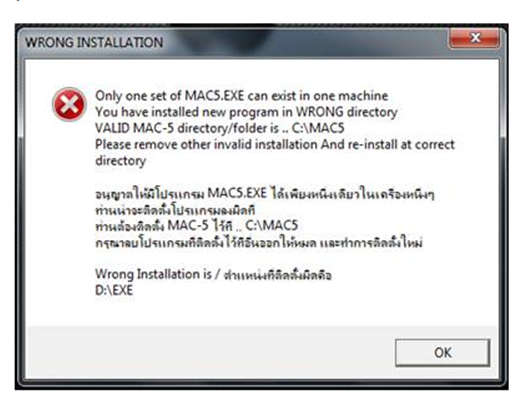The height and width of the screenshot is (418, 517).
Task: Click the Thai line "ท่านน่าจะติดตั้งโปรแกรมลงผิดที่"
Action: 175,210
